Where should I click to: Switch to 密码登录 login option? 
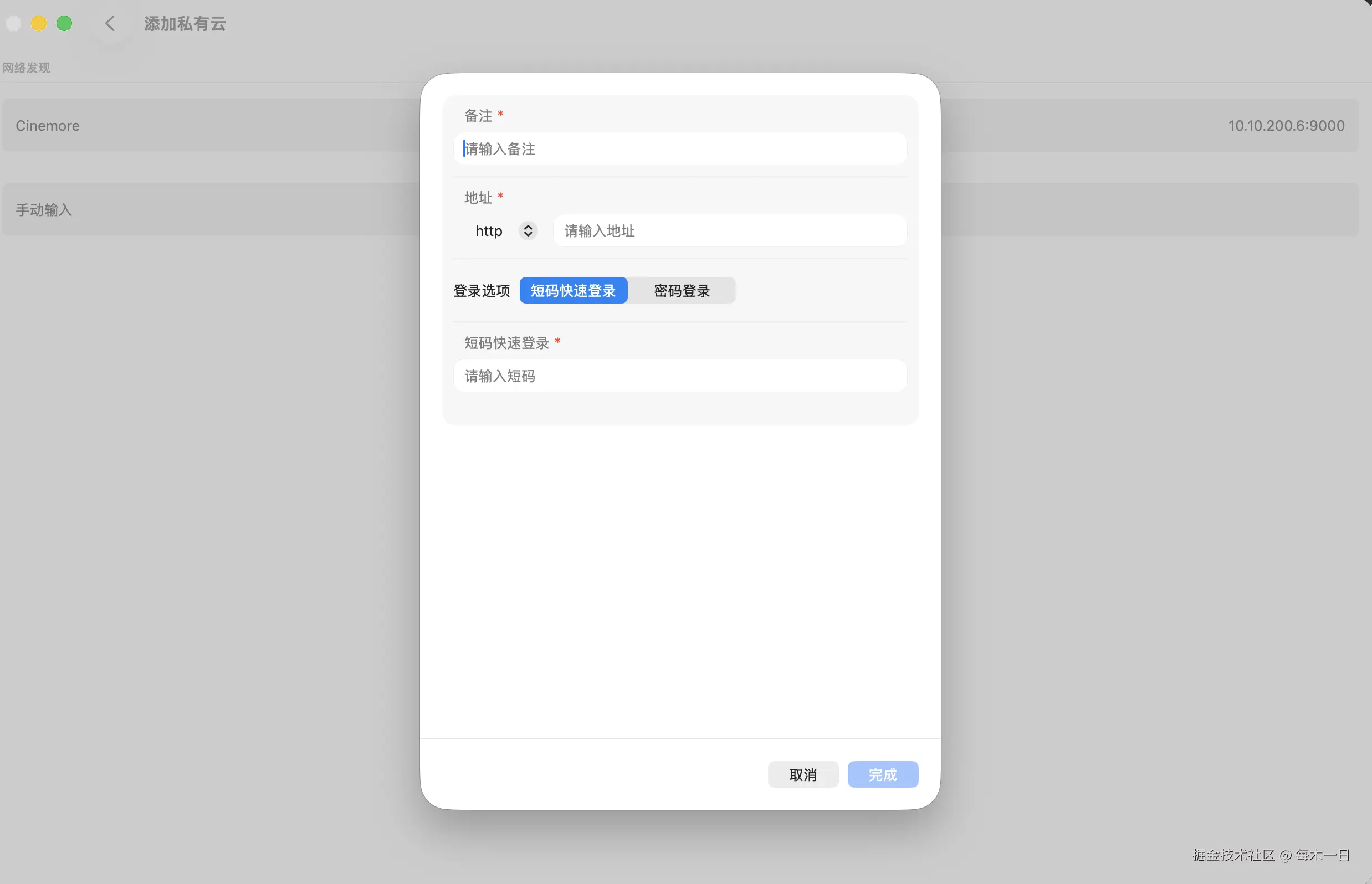coord(682,290)
